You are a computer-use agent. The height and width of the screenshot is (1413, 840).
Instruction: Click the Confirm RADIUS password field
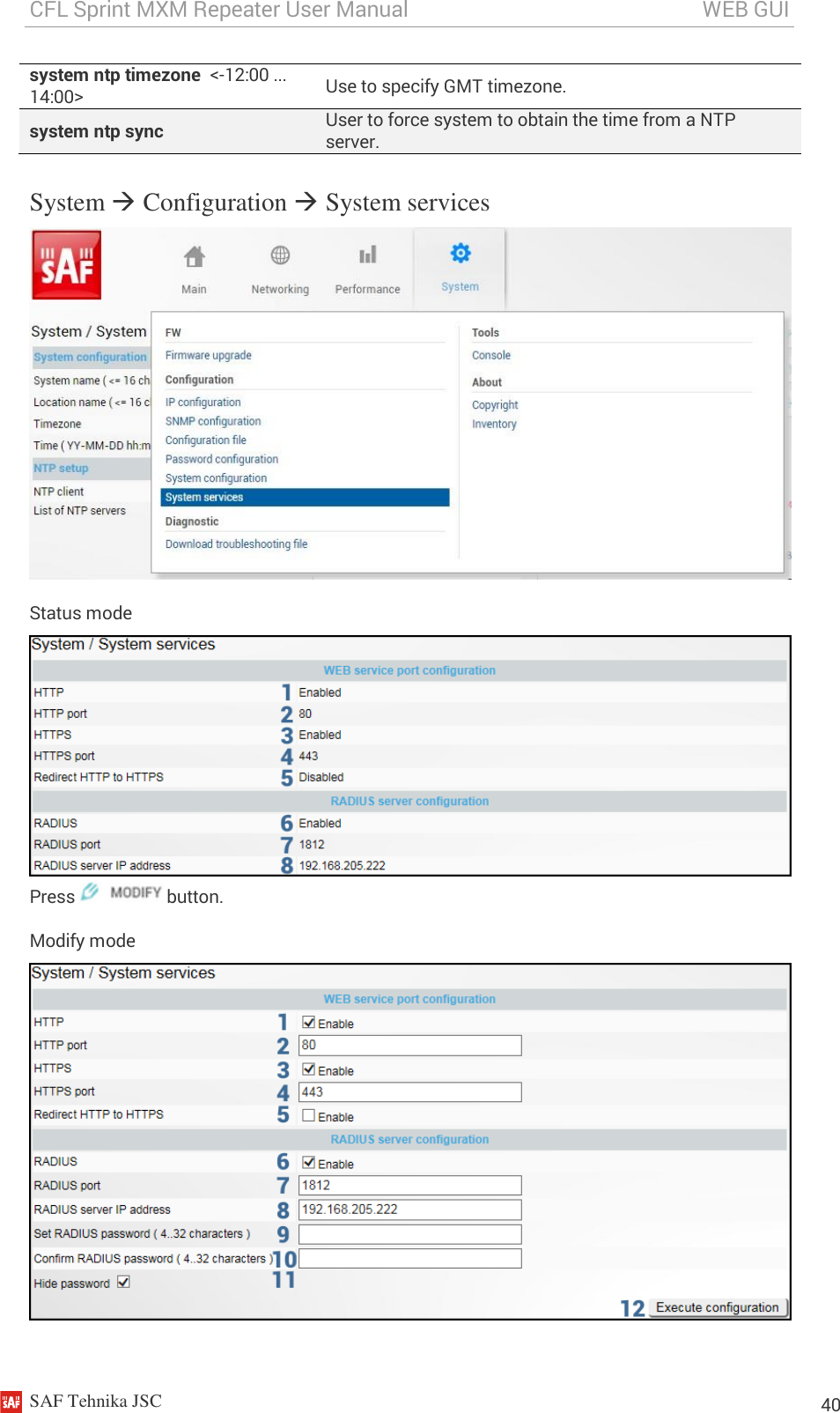pos(410,1258)
